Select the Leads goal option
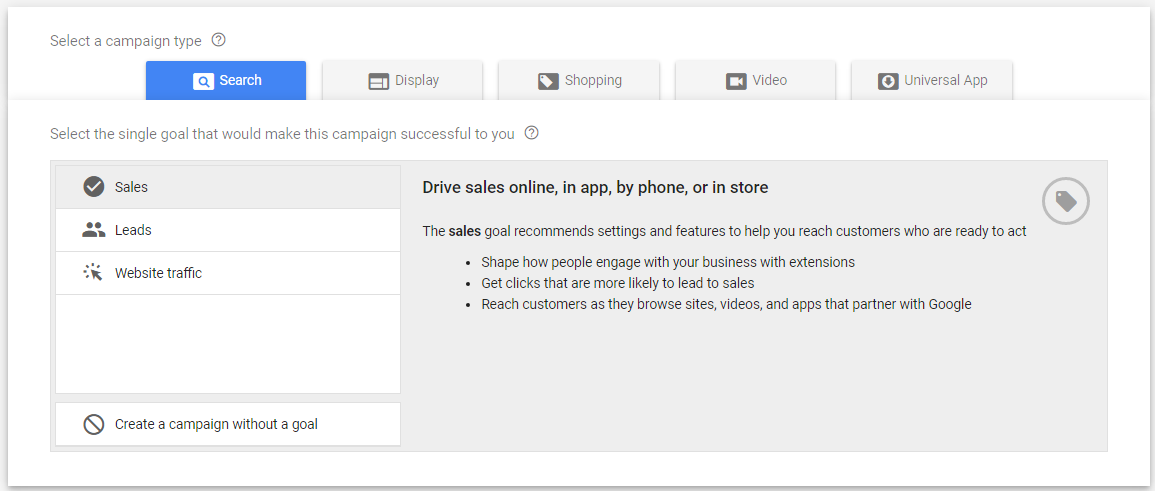 pos(133,230)
